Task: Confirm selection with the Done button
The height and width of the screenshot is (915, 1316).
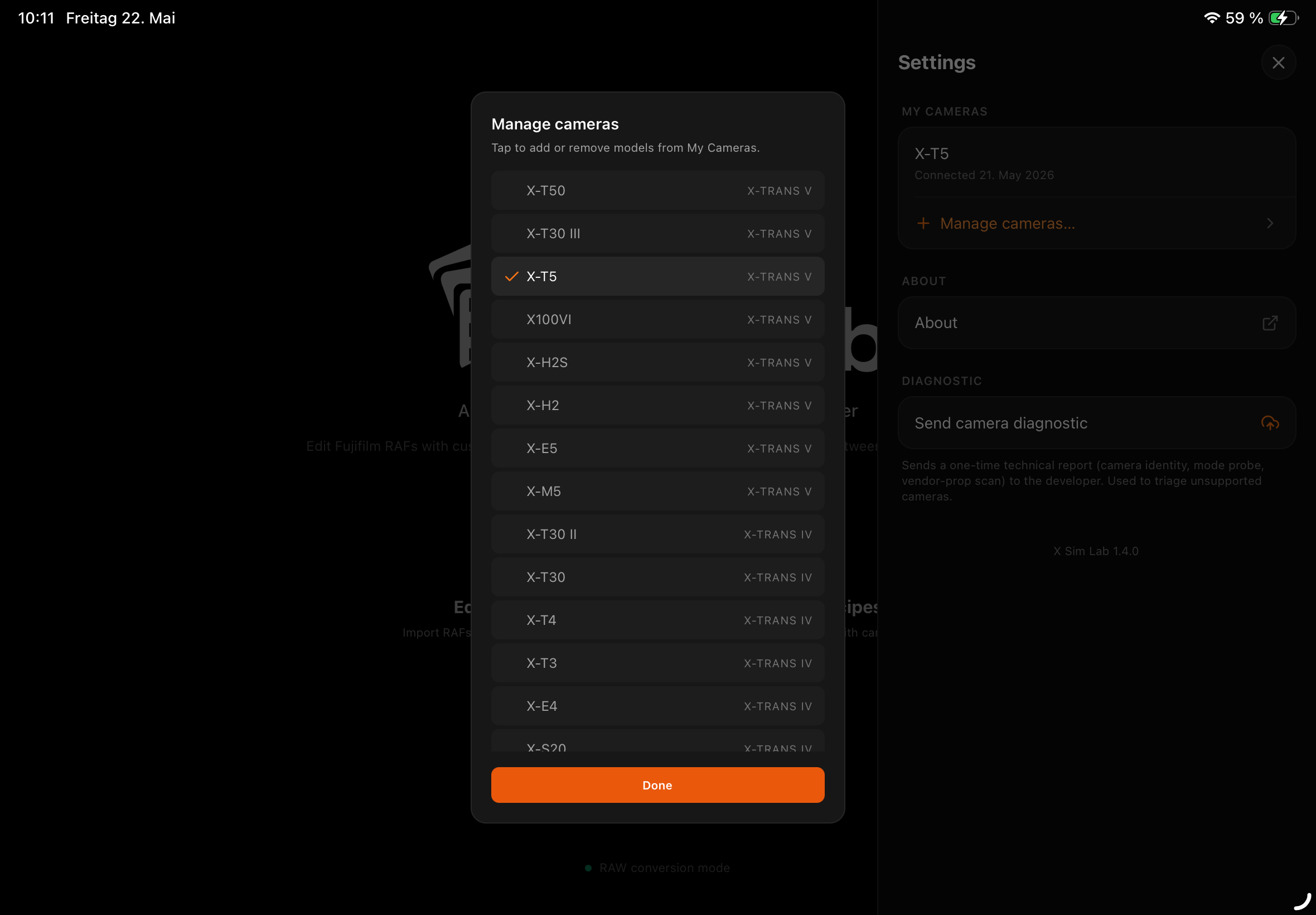Action: point(657,785)
